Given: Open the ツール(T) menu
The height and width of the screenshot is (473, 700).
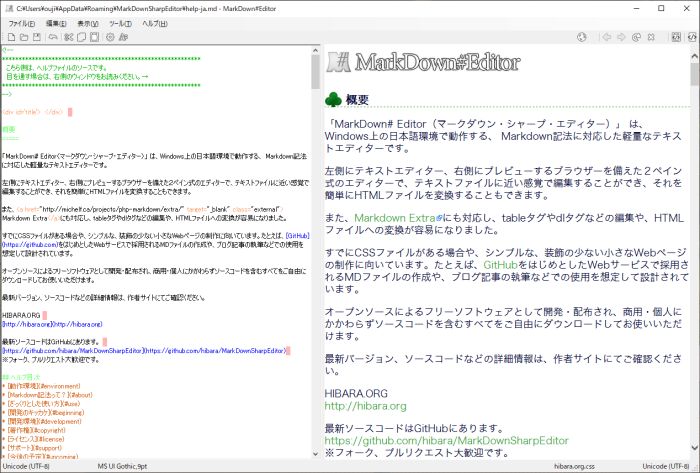Looking at the screenshot, I should 121,22.
